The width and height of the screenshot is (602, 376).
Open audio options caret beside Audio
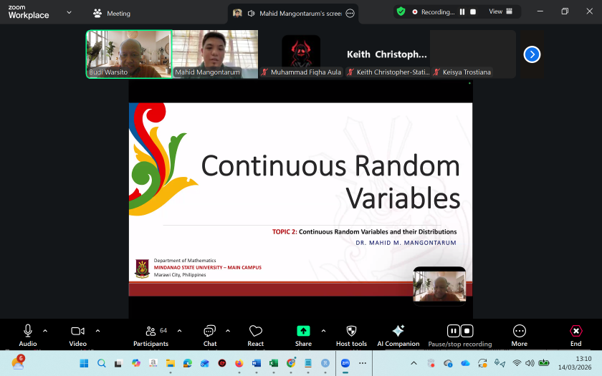click(45, 331)
